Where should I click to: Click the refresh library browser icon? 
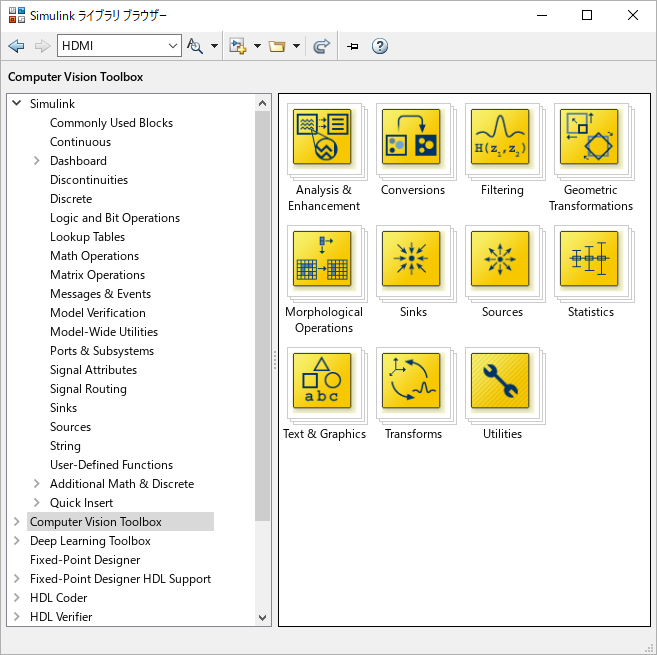(x=321, y=46)
